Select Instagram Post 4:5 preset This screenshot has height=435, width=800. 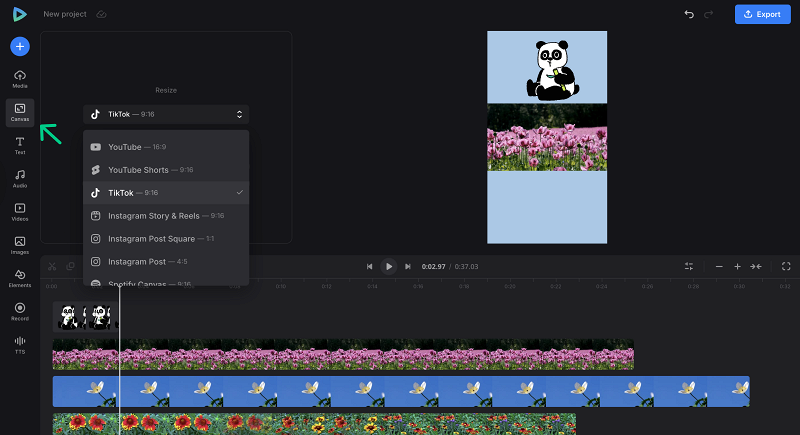coord(166,262)
